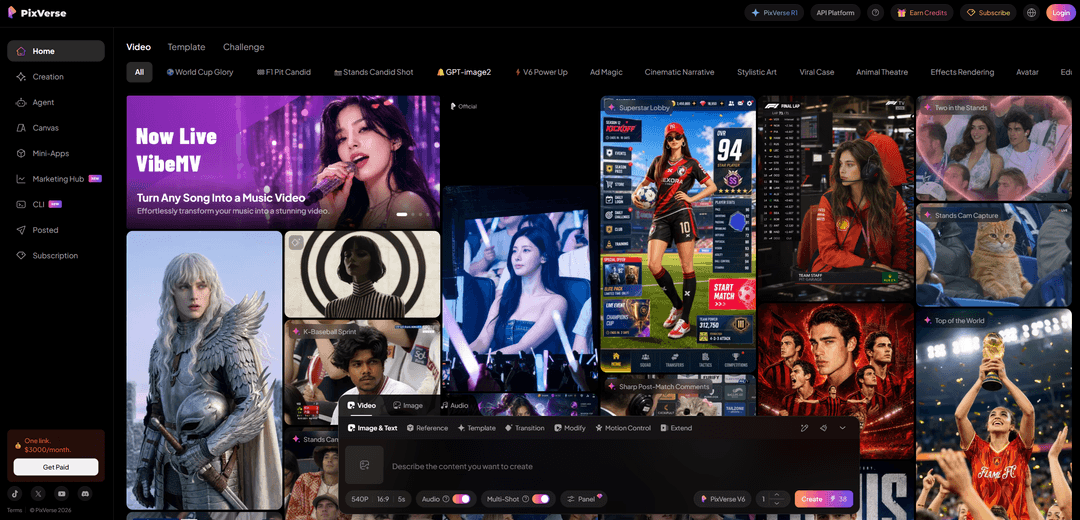Switch to the Template tab at top
The height and width of the screenshot is (520, 1080).
point(187,47)
